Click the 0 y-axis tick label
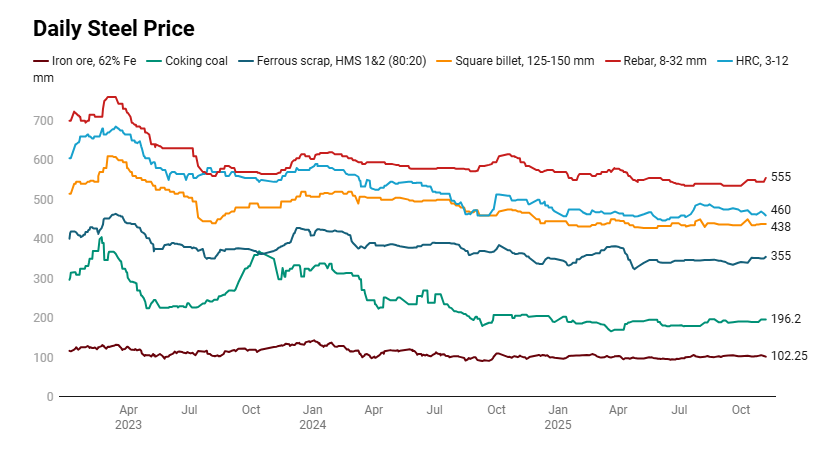838x458 pixels. point(49,397)
